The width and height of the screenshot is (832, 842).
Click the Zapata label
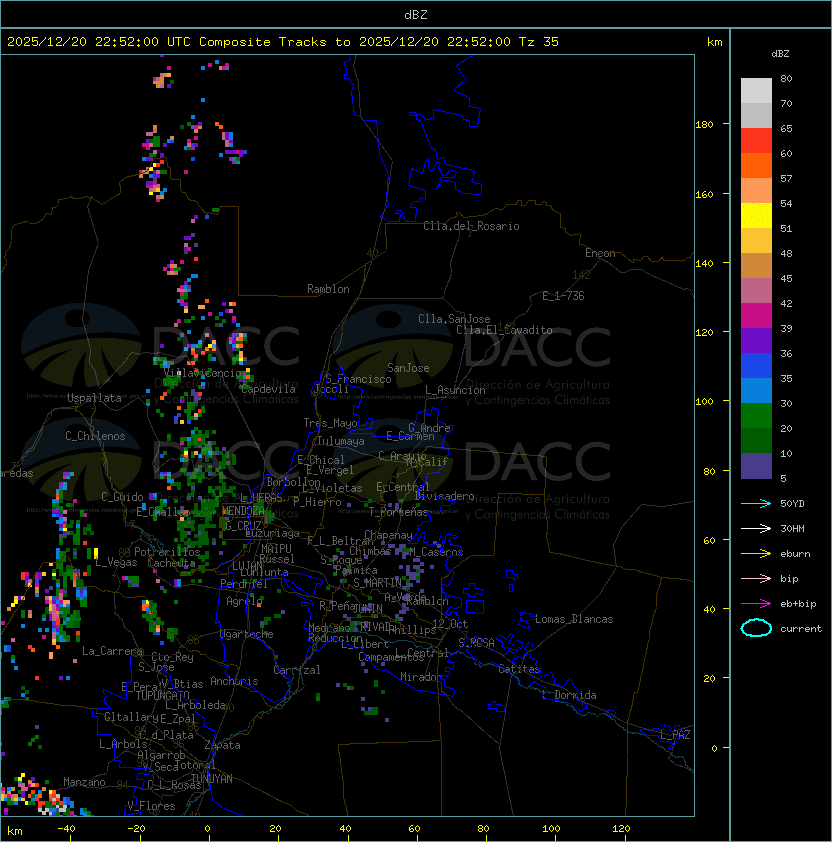click(x=222, y=745)
